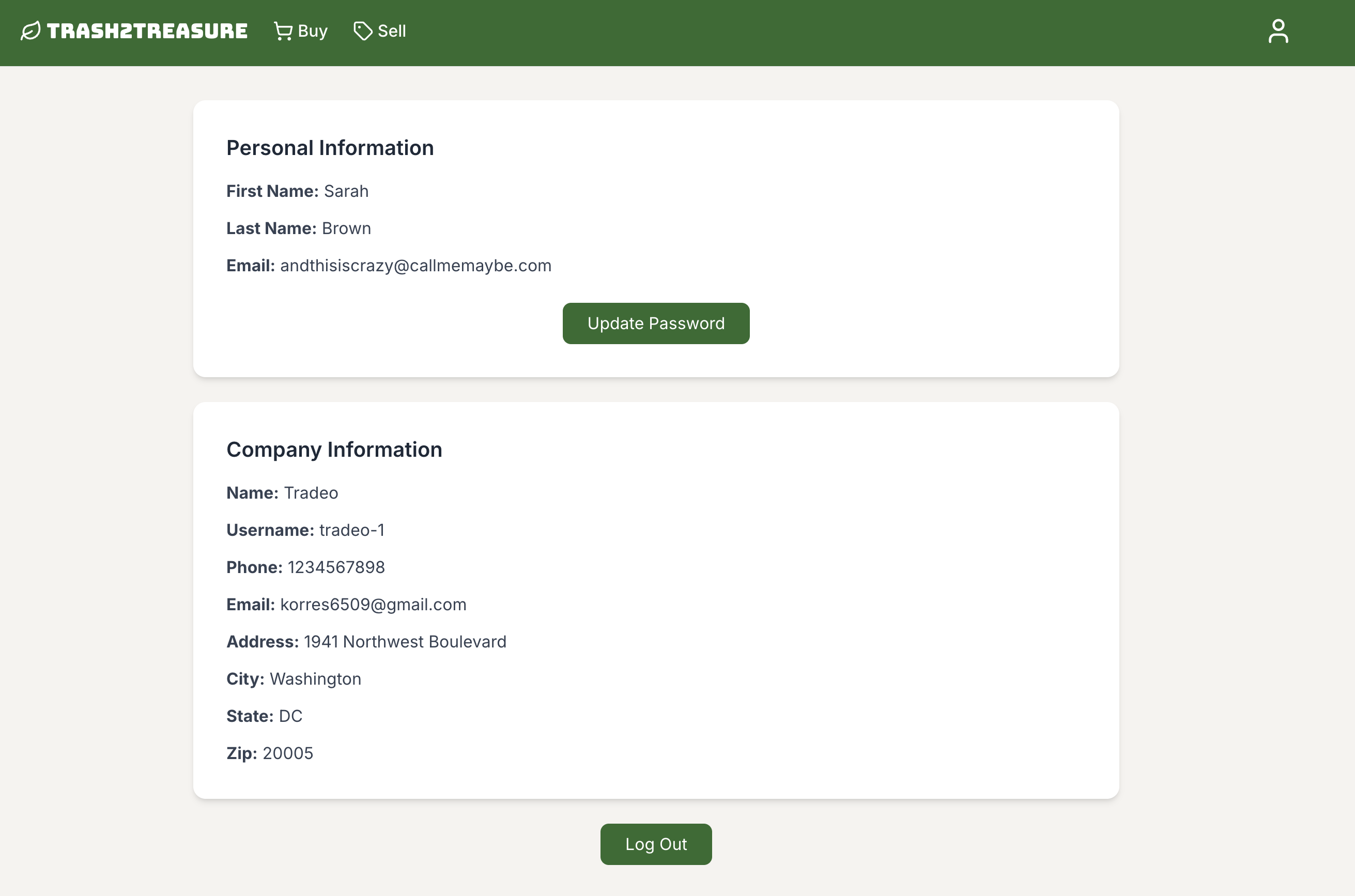Viewport: 1355px width, 896px height.
Task: Click the Personal Information heading
Action: tap(330, 148)
